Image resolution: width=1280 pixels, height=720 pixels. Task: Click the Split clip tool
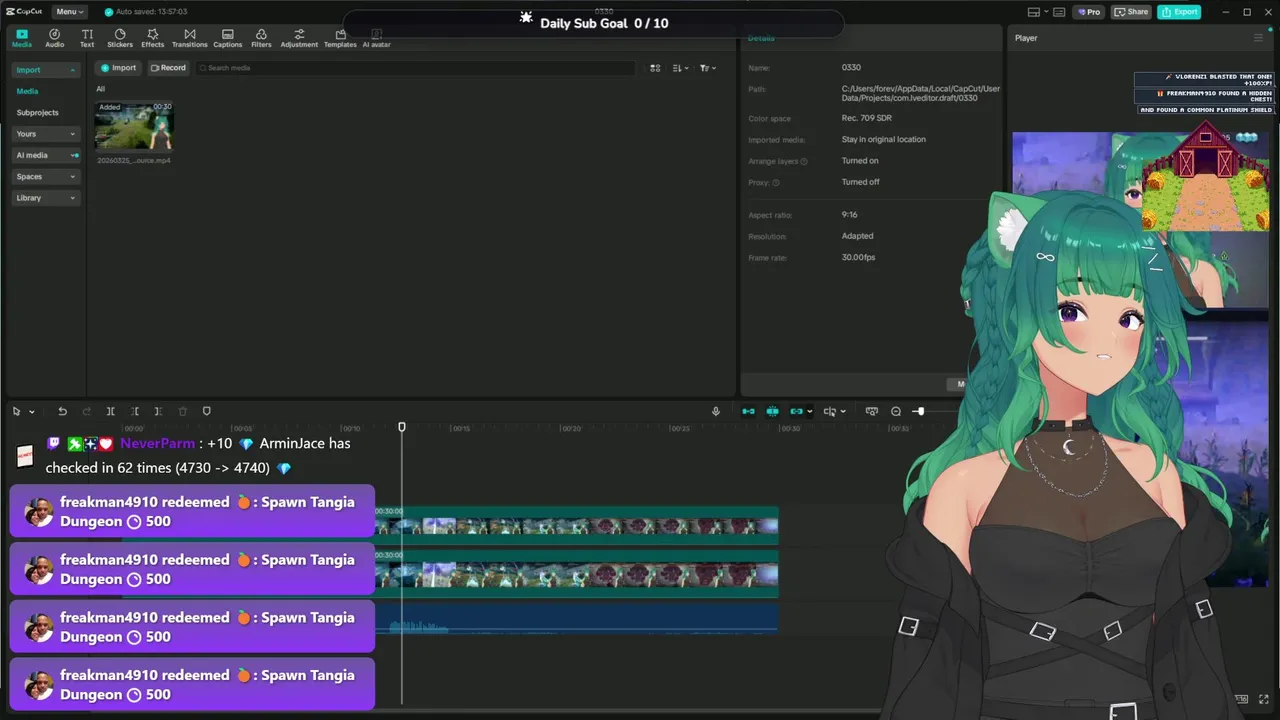point(110,411)
